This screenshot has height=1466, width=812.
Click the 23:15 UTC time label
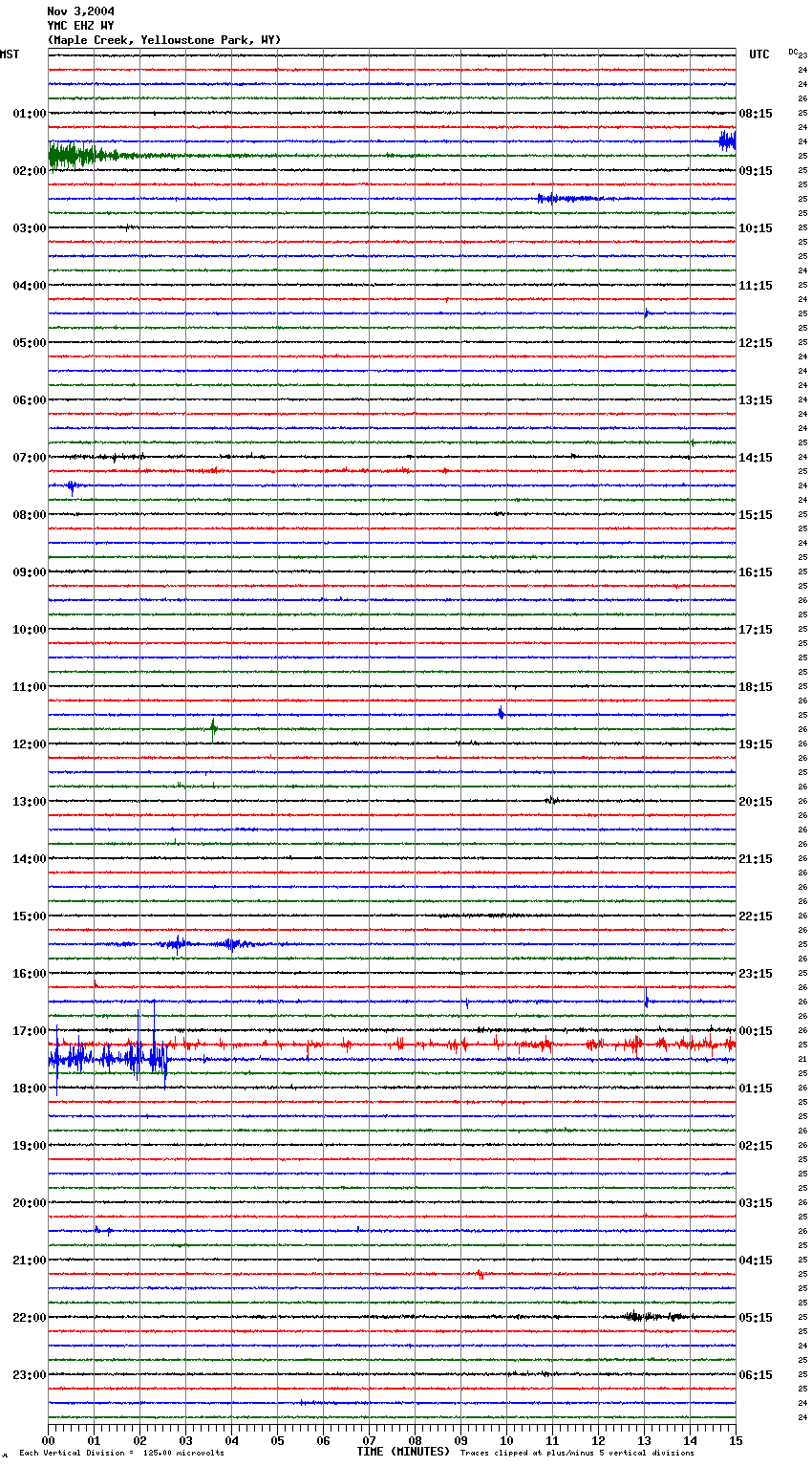pyautogui.click(x=756, y=974)
